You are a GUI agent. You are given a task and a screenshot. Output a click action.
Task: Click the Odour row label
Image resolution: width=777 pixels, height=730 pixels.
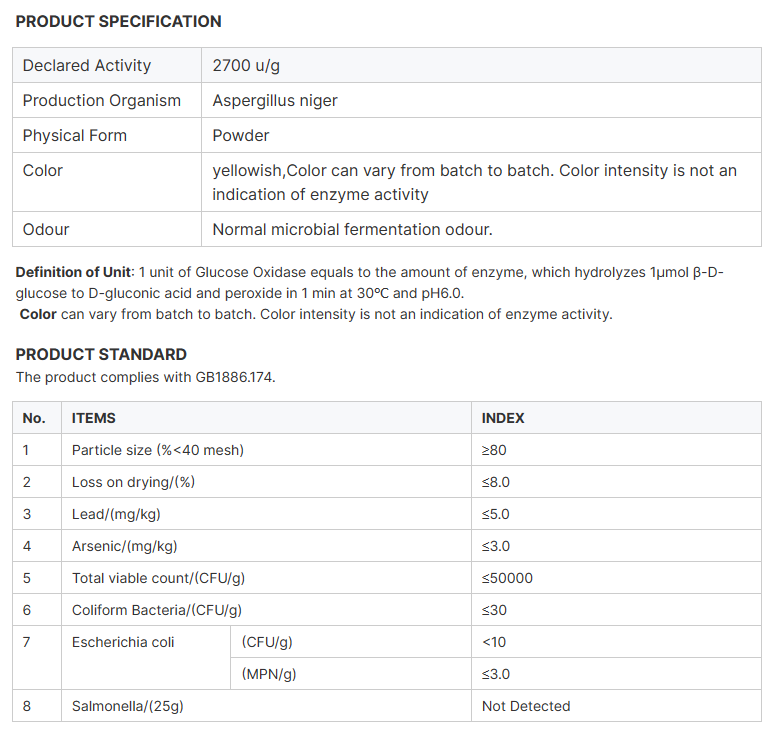(x=46, y=230)
